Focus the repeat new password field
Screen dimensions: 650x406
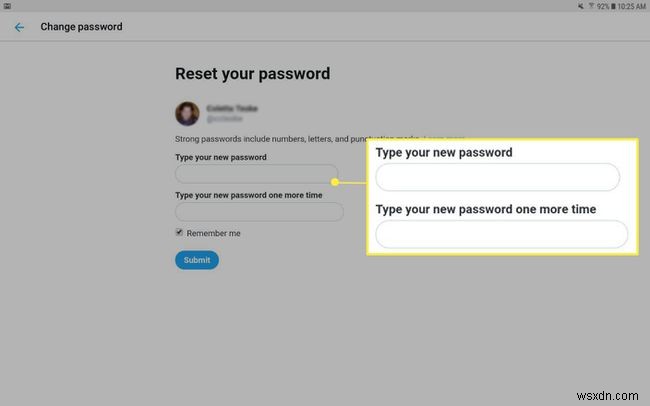tap(259, 212)
